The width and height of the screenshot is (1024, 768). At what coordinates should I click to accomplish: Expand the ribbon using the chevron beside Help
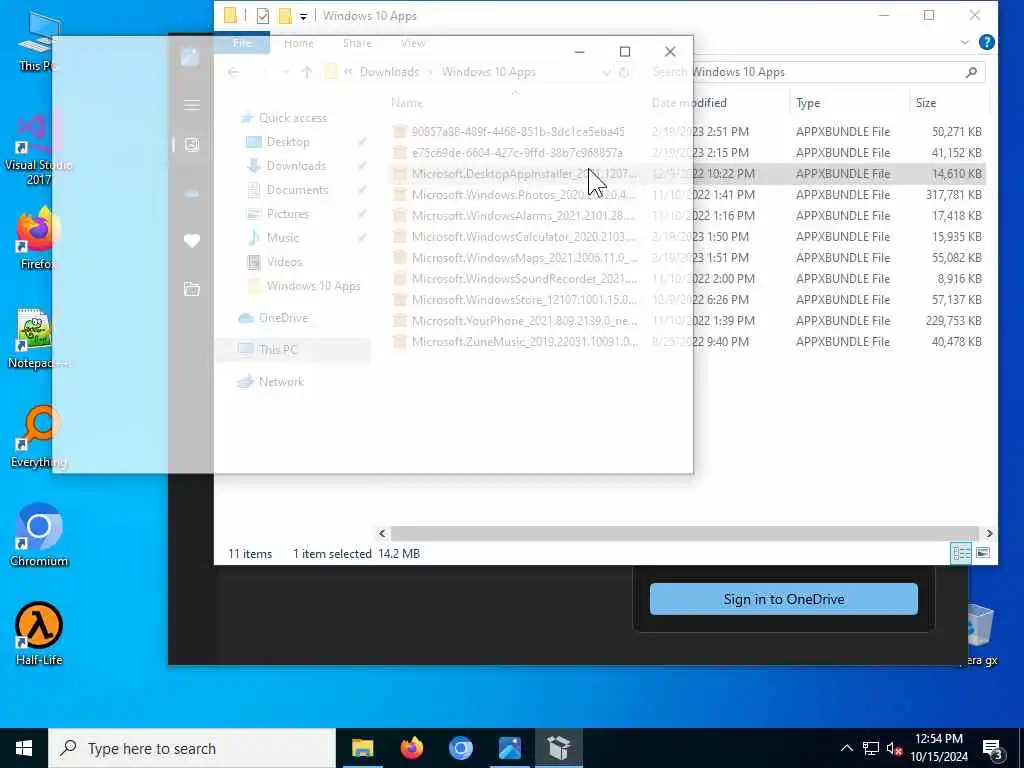click(x=965, y=42)
